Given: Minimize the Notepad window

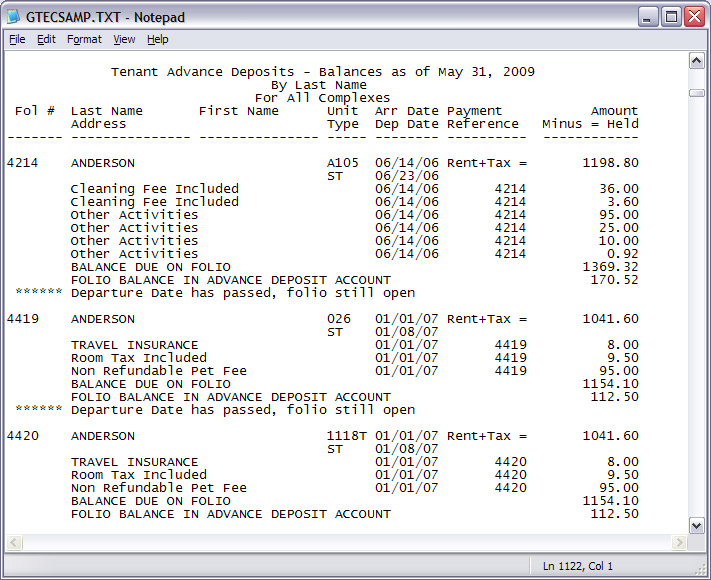Looking at the screenshot, I should point(649,17).
